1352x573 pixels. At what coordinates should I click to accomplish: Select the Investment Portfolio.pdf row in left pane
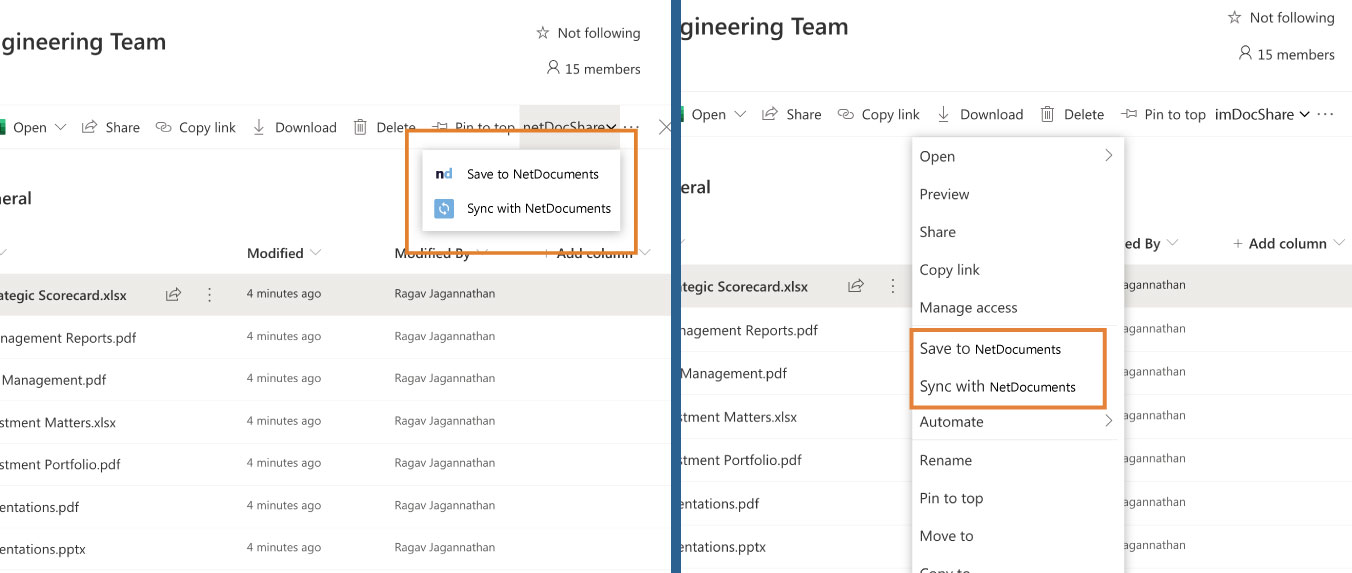(335, 464)
